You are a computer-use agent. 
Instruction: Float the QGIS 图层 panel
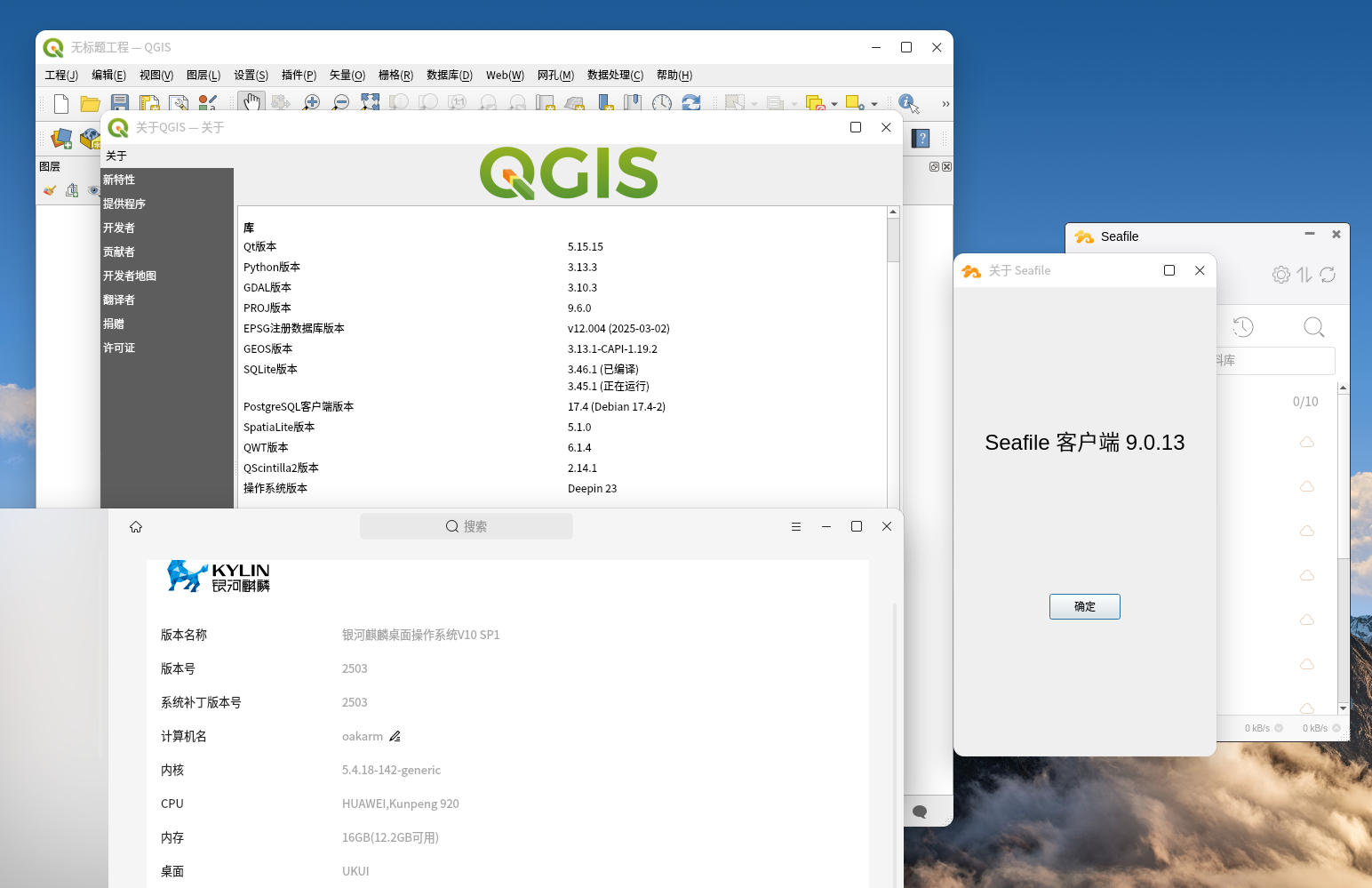point(934,167)
